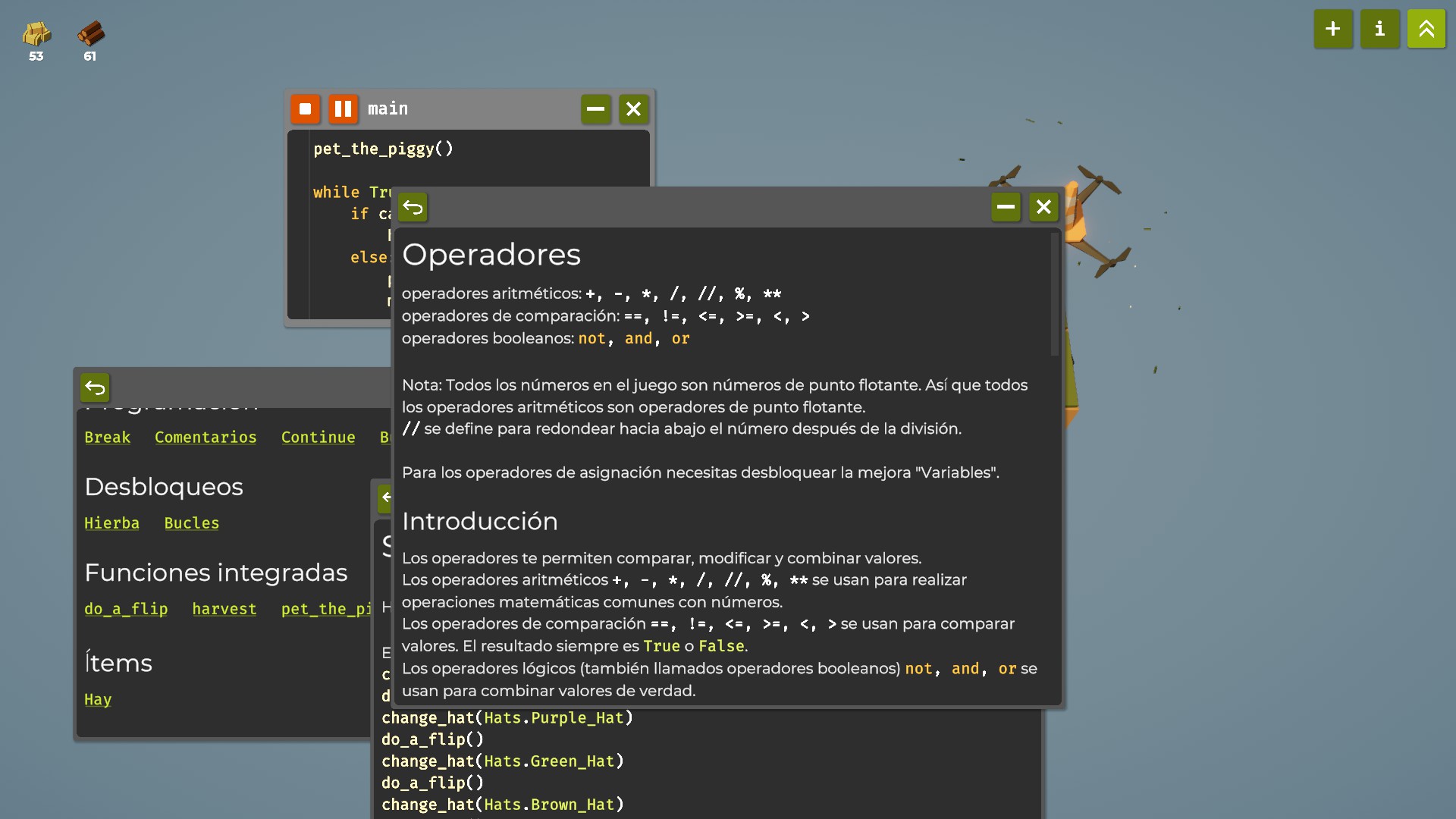Go back in the left documentation window
This screenshot has height=819, width=1456.
point(96,388)
